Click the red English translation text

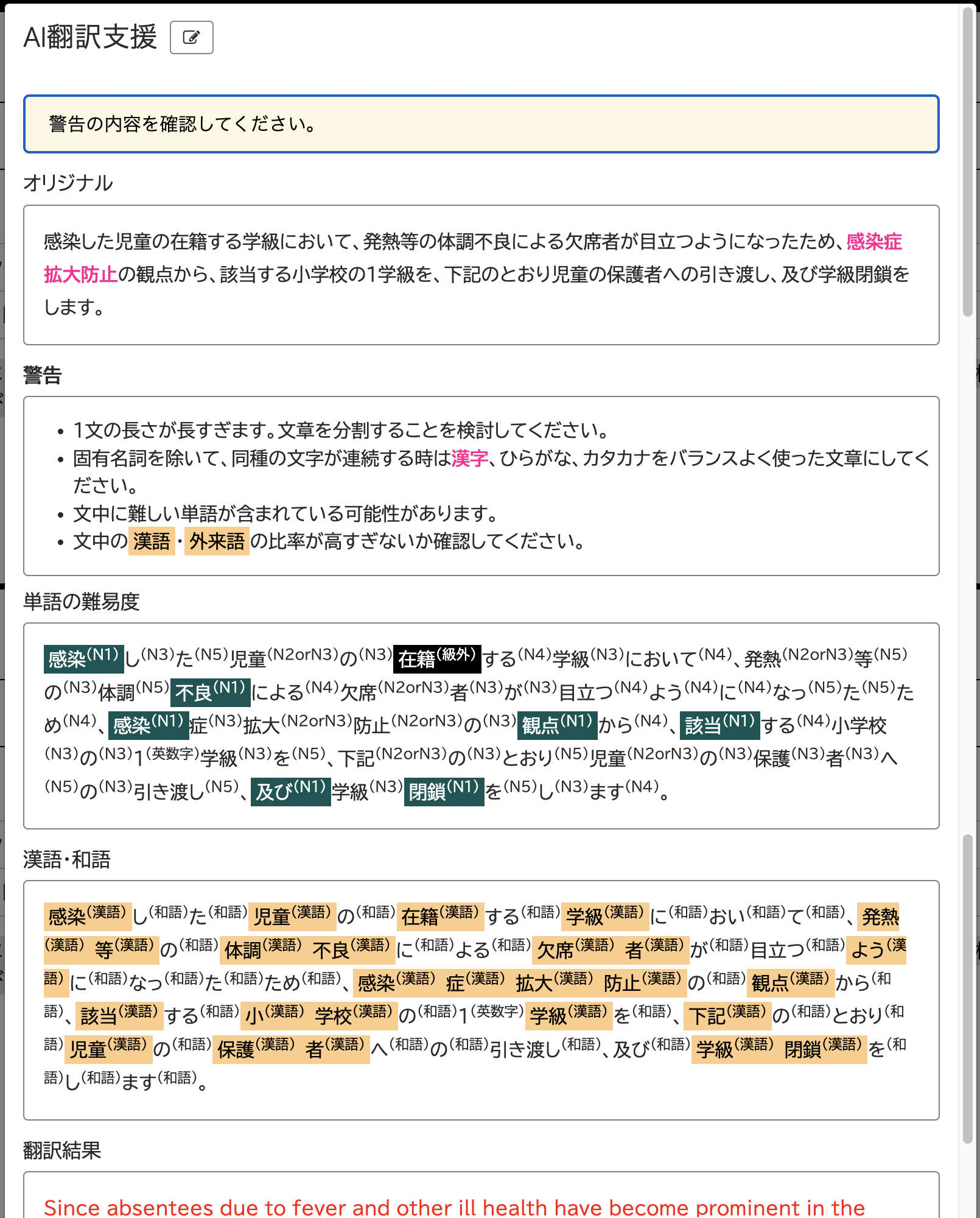pyautogui.click(x=454, y=1207)
